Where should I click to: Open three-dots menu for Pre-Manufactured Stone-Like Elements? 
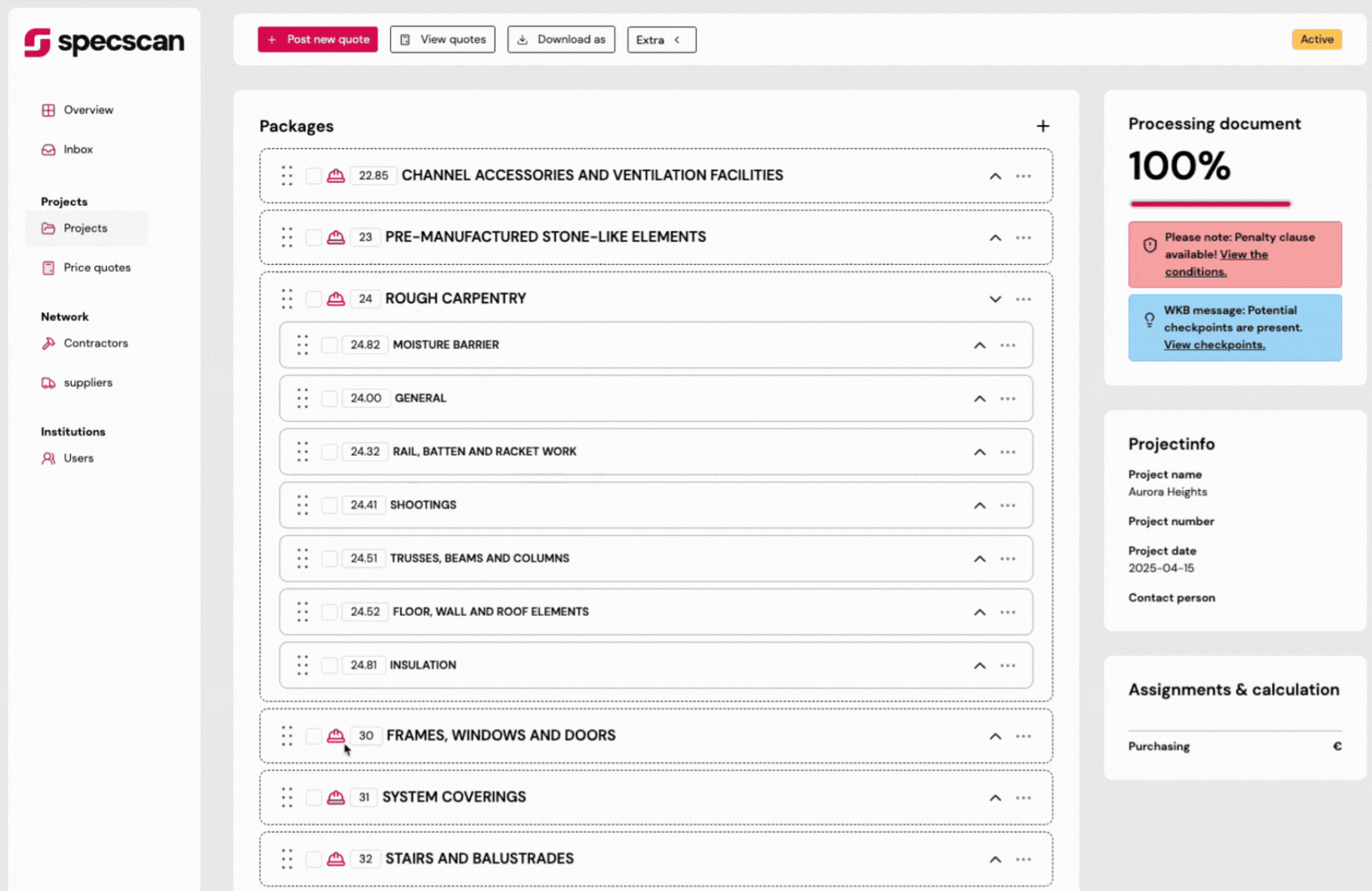pyautogui.click(x=1024, y=238)
